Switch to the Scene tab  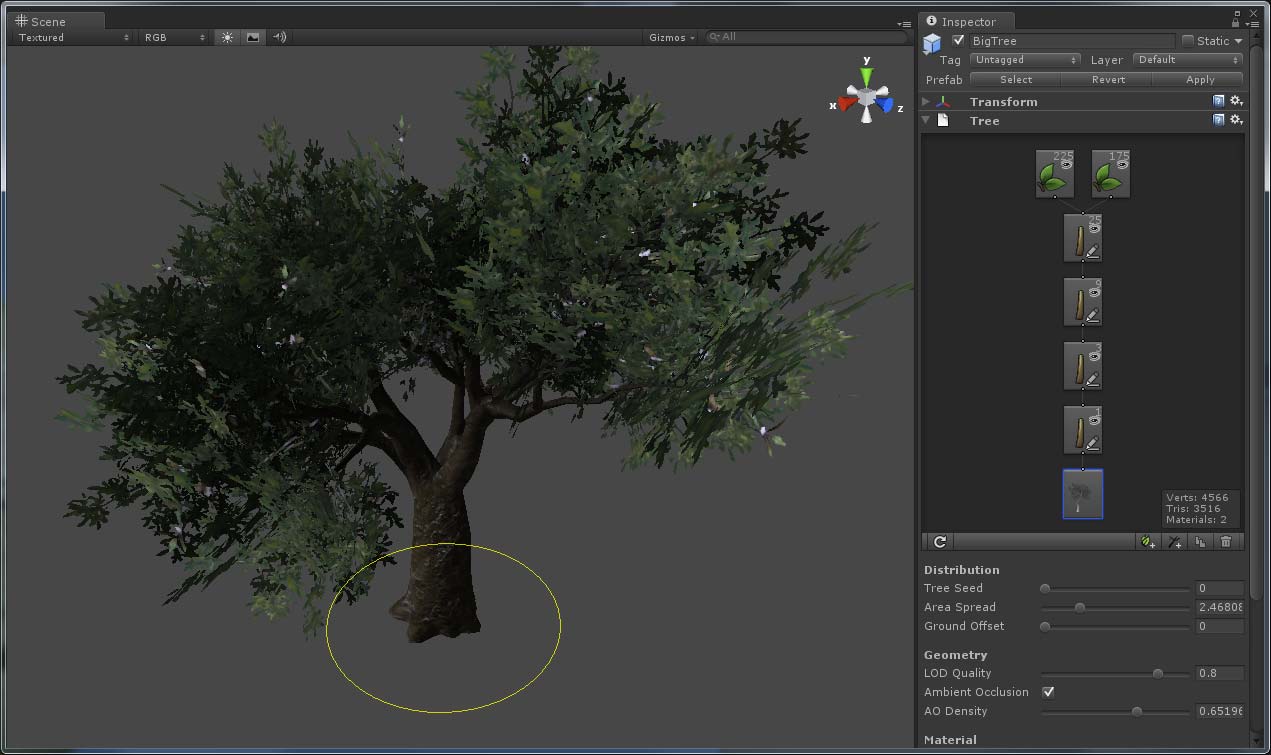pyautogui.click(x=47, y=21)
